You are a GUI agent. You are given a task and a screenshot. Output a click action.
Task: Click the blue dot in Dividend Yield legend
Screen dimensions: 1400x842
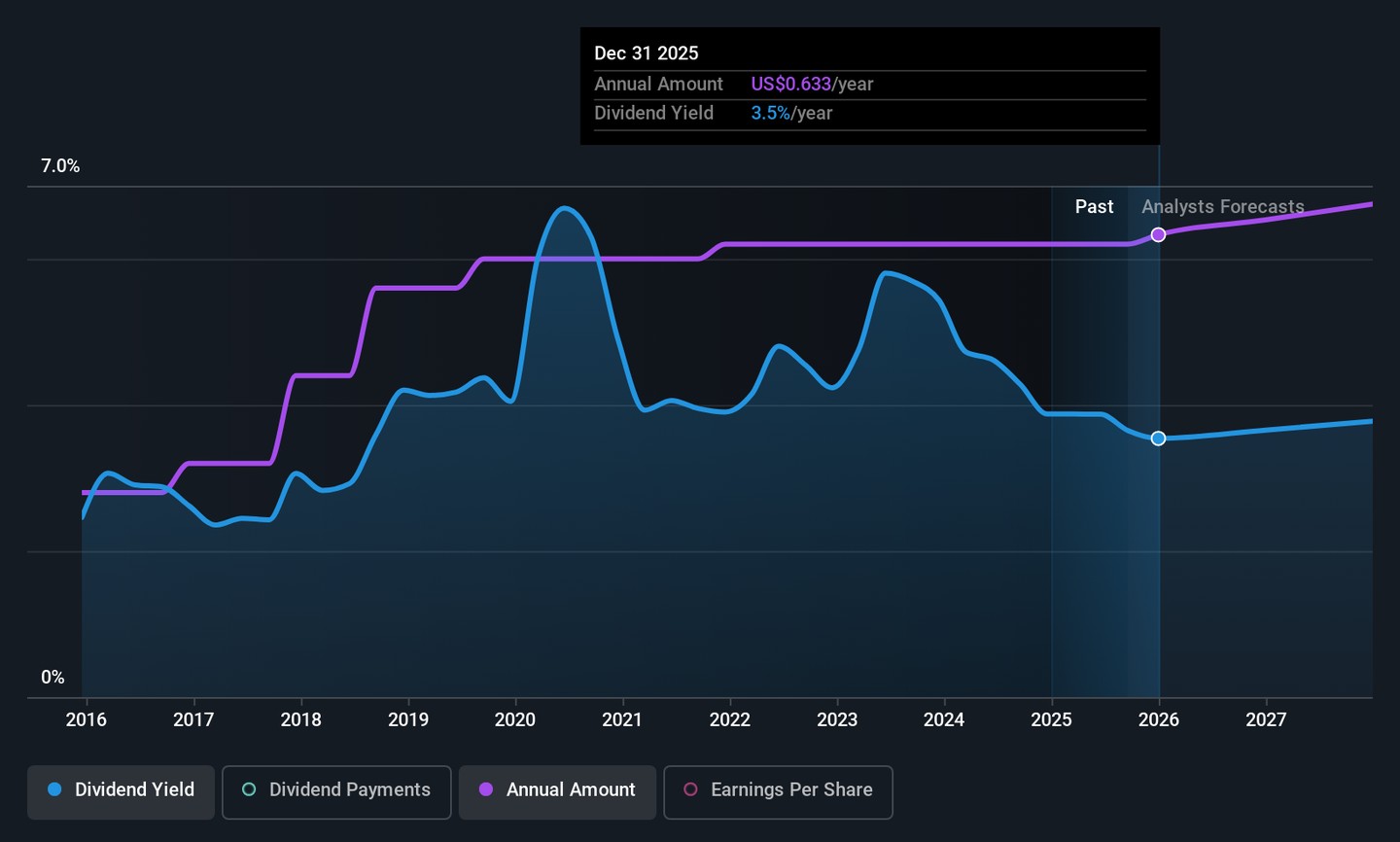pos(55,789)
